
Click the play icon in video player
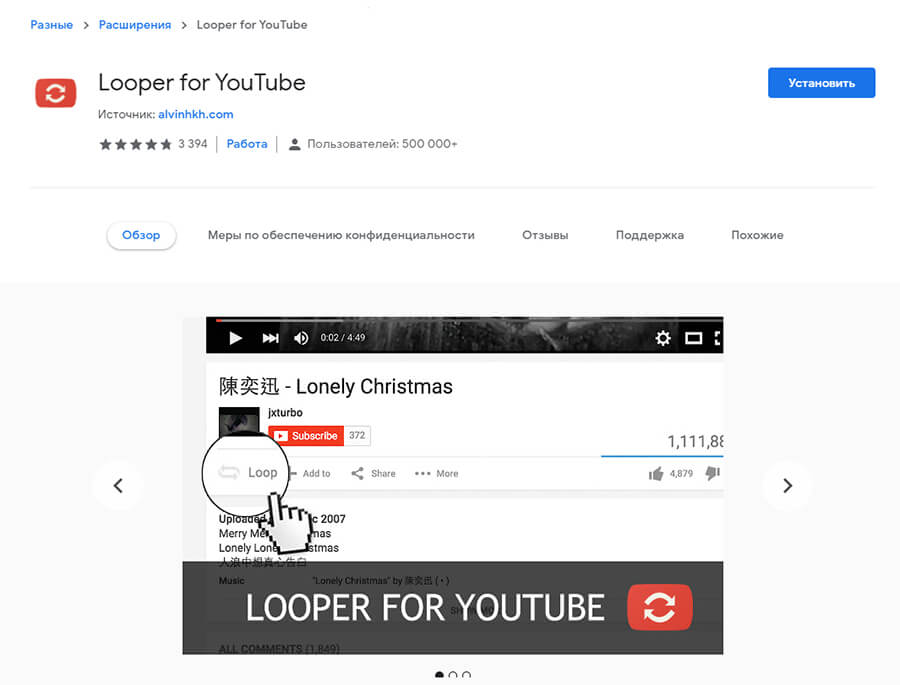[235, 338]
